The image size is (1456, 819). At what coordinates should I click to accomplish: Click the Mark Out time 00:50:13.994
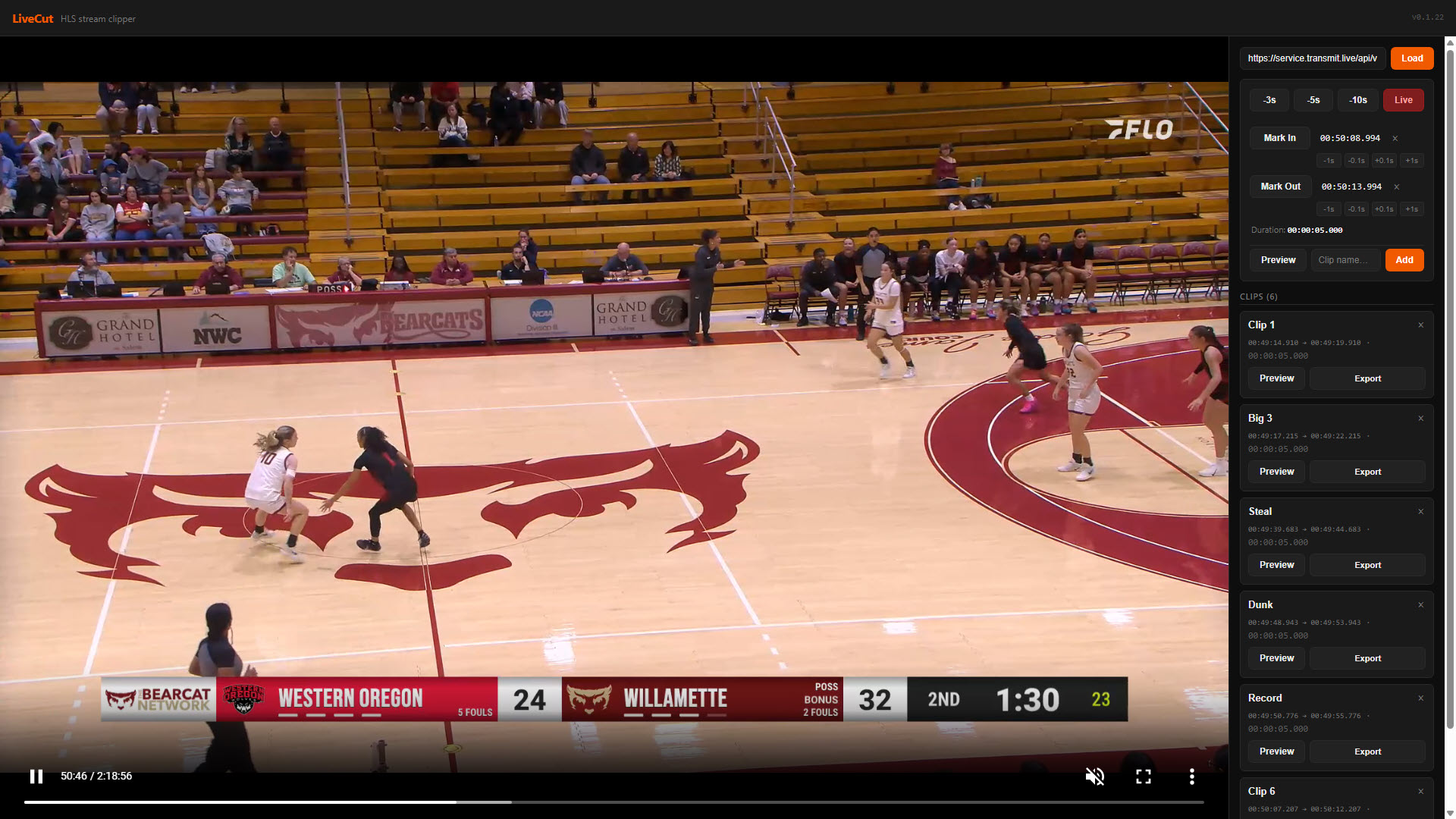click(x=1351, y=187)
